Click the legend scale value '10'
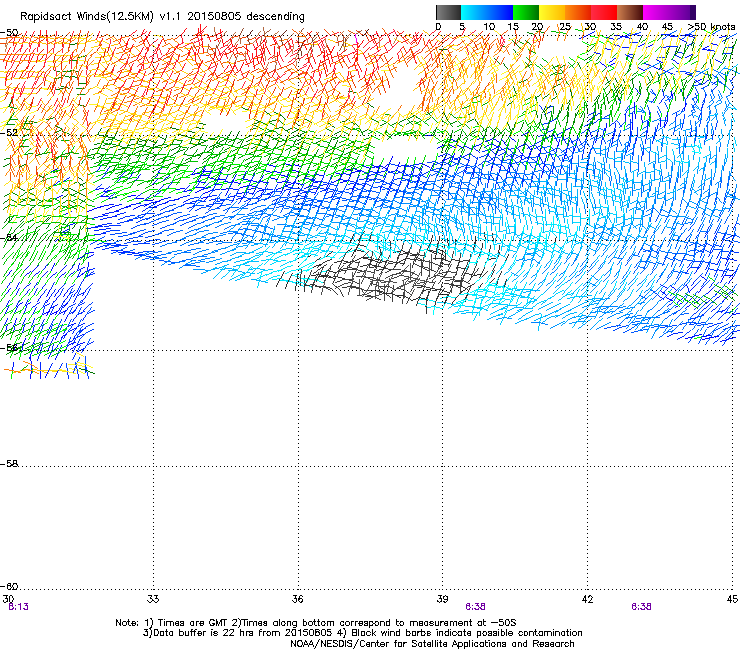 pyautogui.click(x=489, y=27)
